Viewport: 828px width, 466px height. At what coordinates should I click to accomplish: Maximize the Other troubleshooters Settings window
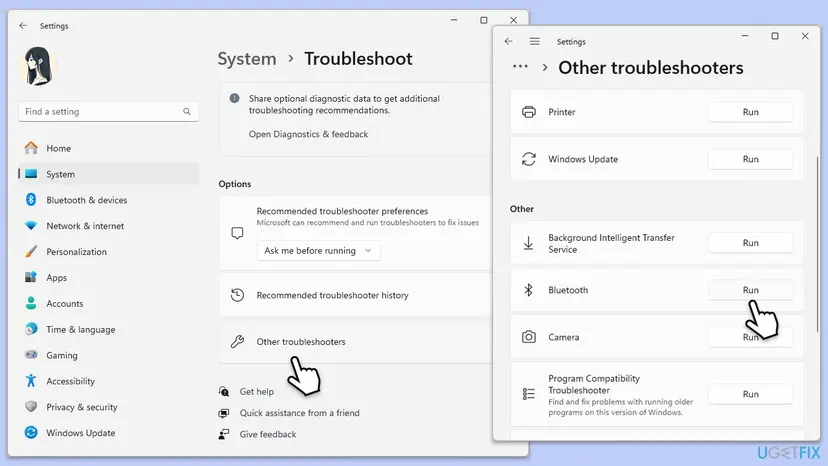775,36
